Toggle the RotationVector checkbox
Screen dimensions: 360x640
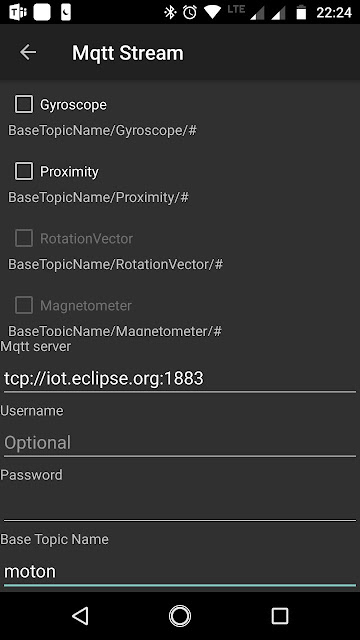click(24, 238)
